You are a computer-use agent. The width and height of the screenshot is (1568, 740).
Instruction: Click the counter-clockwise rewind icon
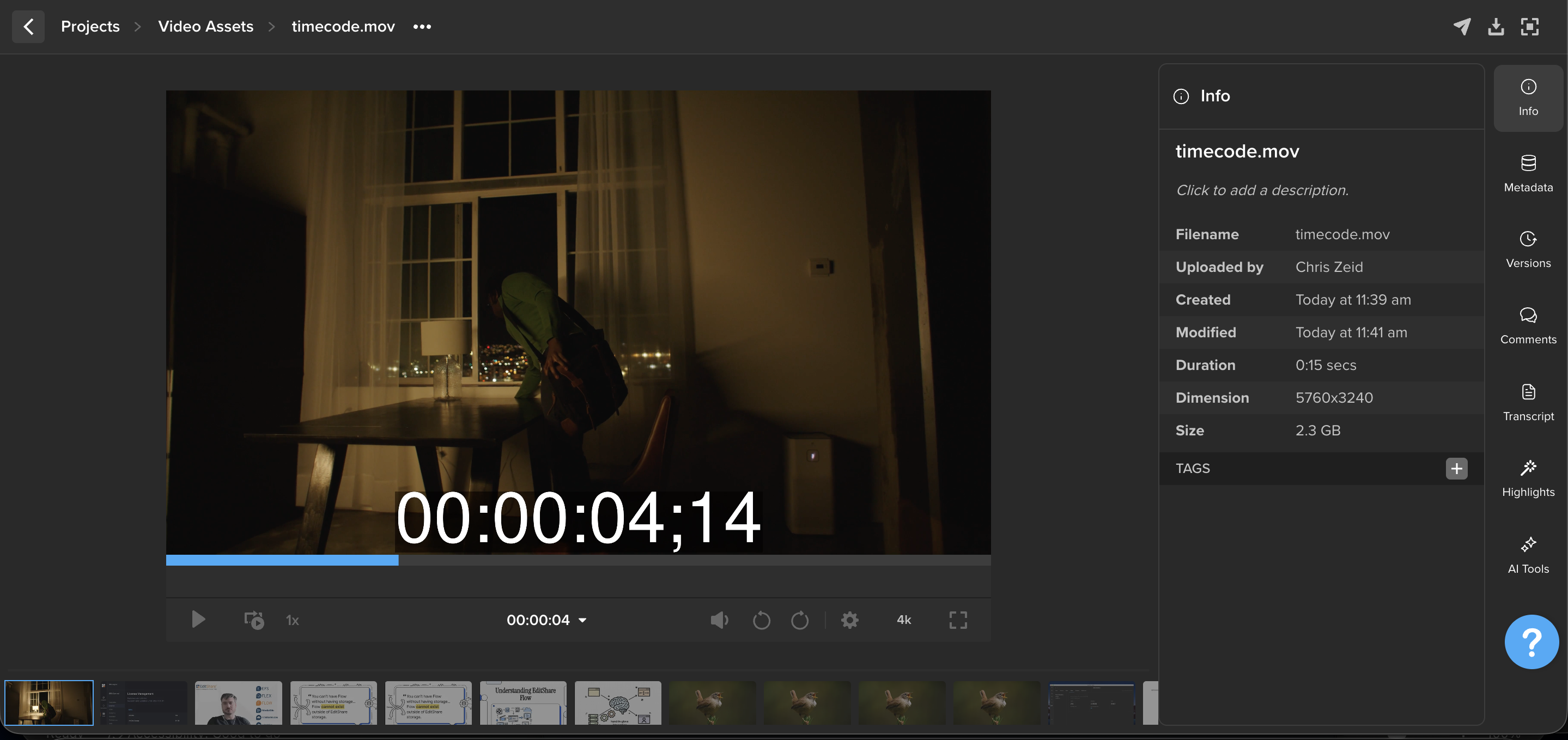pos(761,620)
